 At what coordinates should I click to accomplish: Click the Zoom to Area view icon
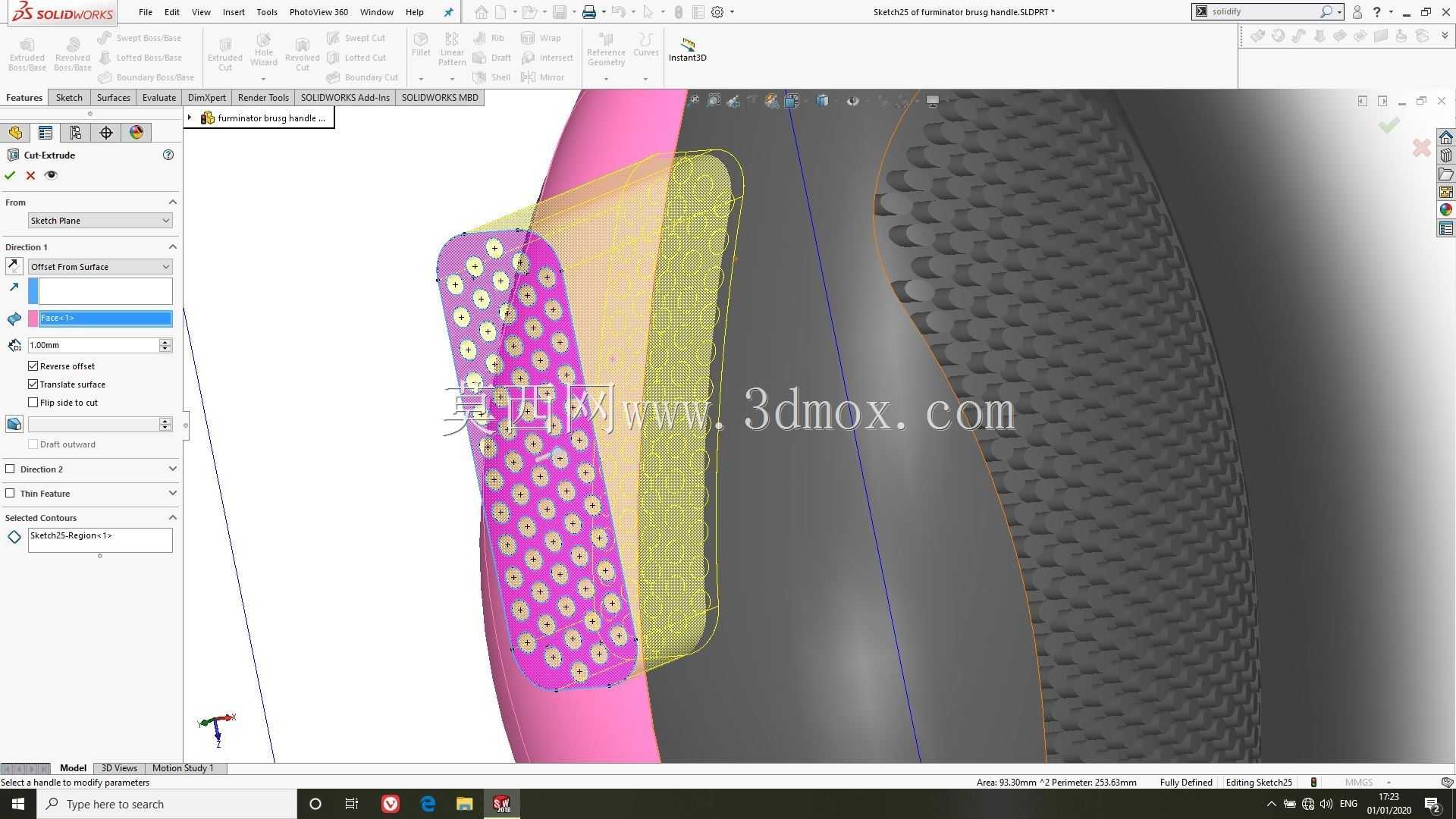coord(714,100)
